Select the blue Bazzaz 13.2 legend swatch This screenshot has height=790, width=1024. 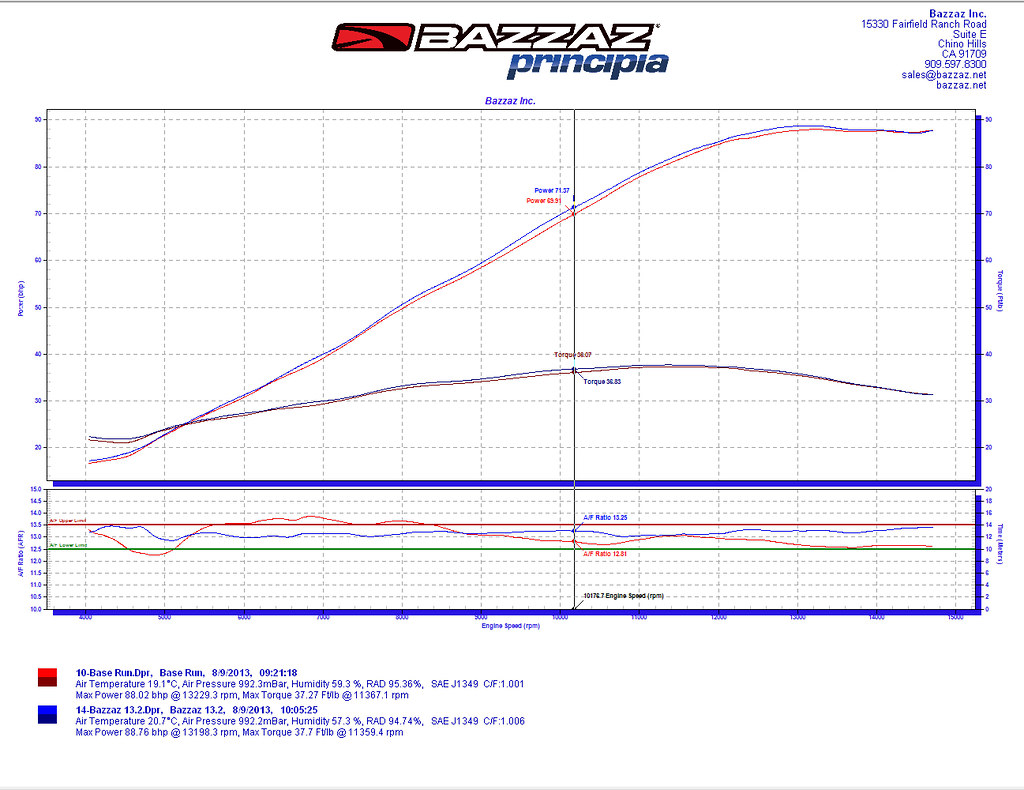[48, 715]
